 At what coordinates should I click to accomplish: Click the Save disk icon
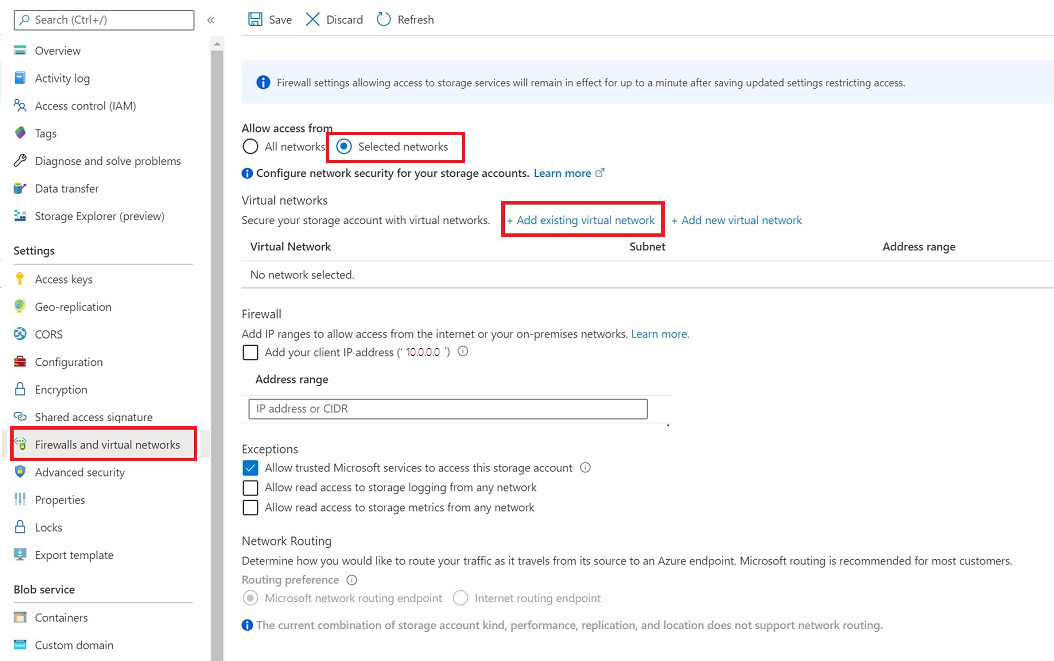point(255,20)
